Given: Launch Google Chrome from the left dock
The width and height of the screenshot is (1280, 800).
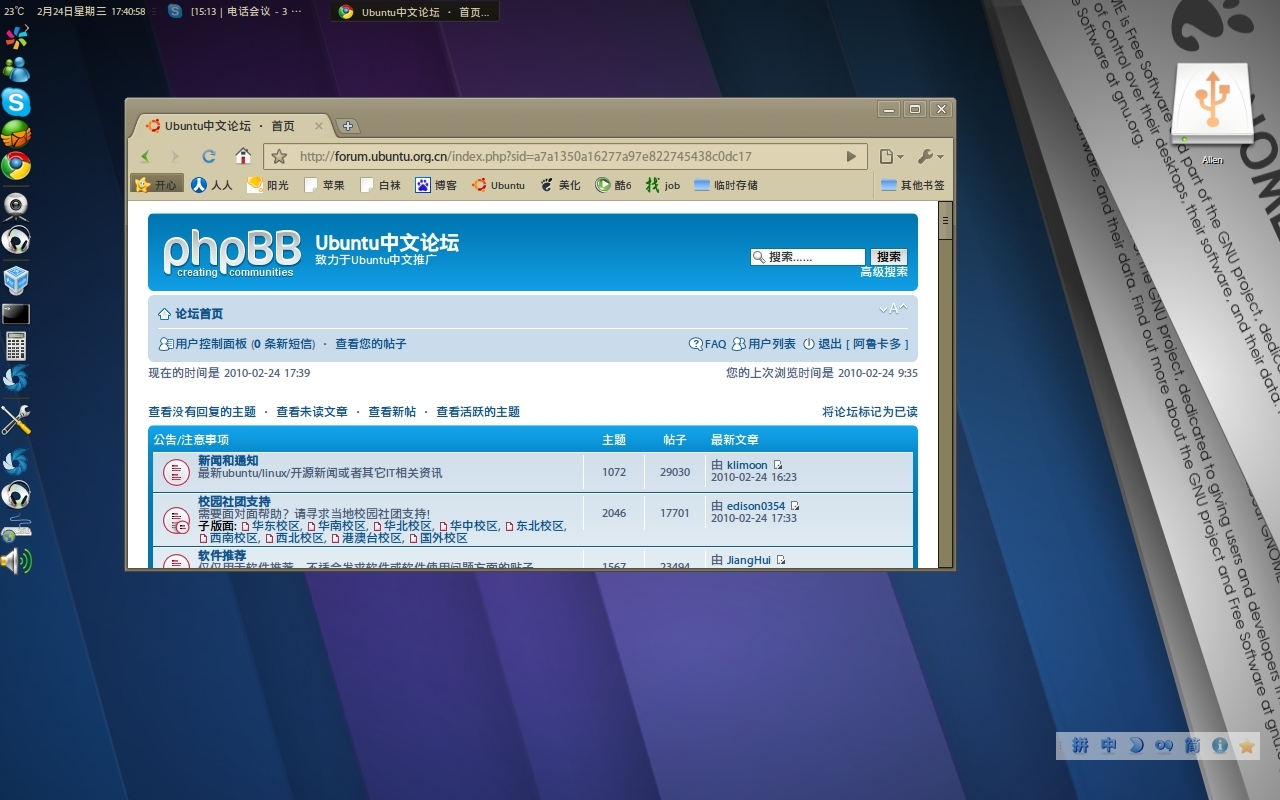Looking at the screenshot, I should tap(16, 166).
